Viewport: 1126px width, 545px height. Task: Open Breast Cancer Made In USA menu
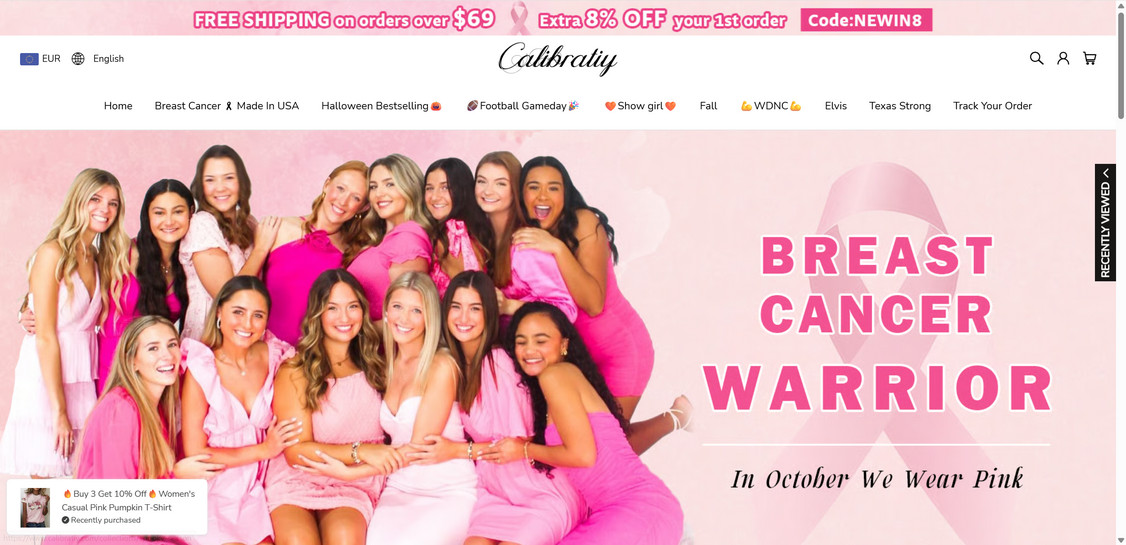[x=226, y=106]
